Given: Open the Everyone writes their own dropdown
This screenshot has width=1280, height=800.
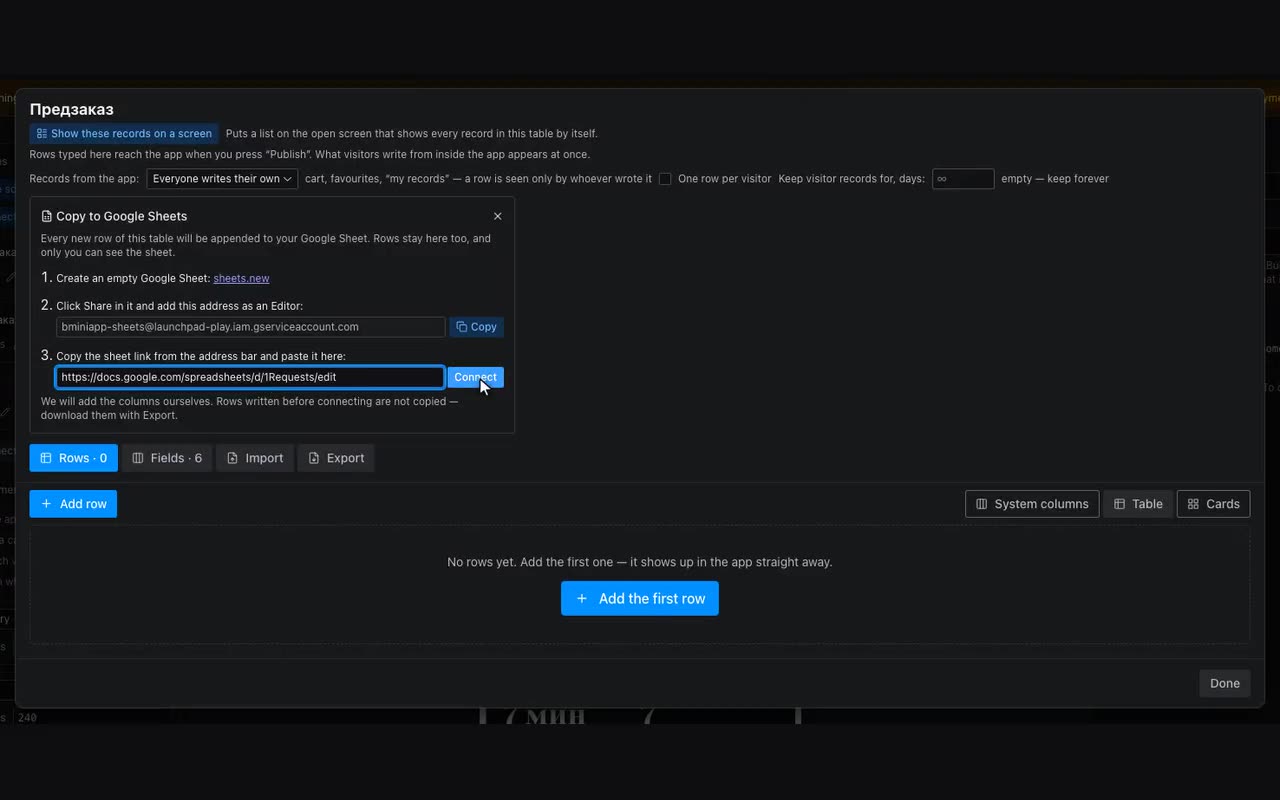Looking at the screenshot, I should pos(223,179).
